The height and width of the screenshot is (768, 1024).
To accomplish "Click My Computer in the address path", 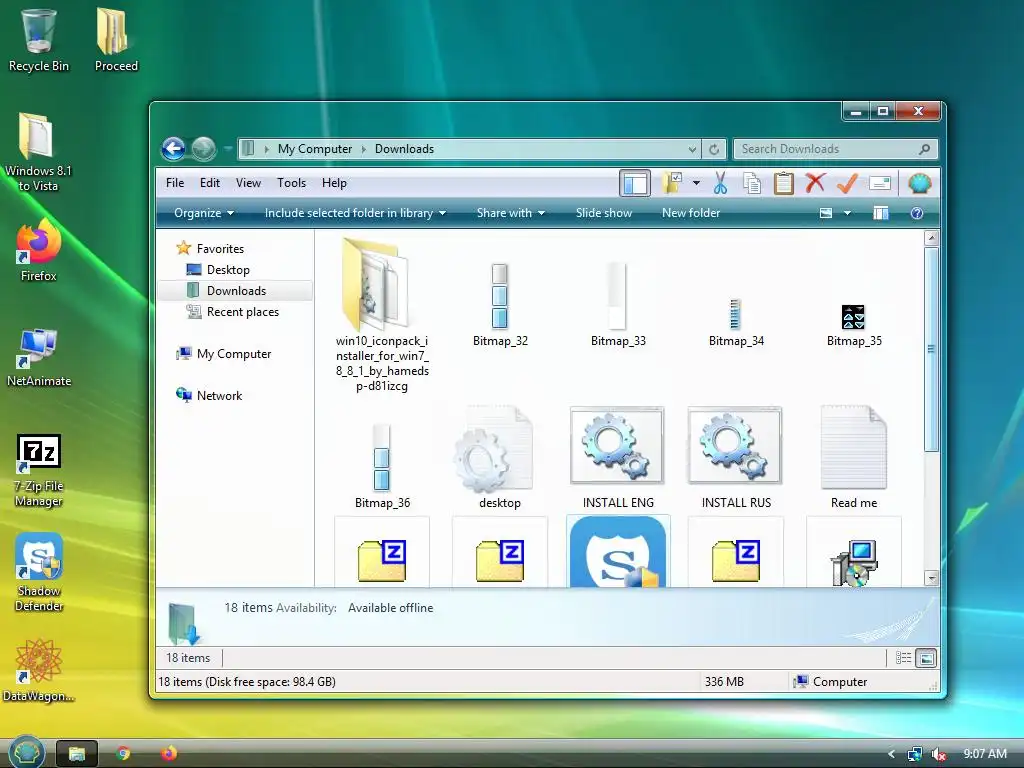I will tap(315, 149).
